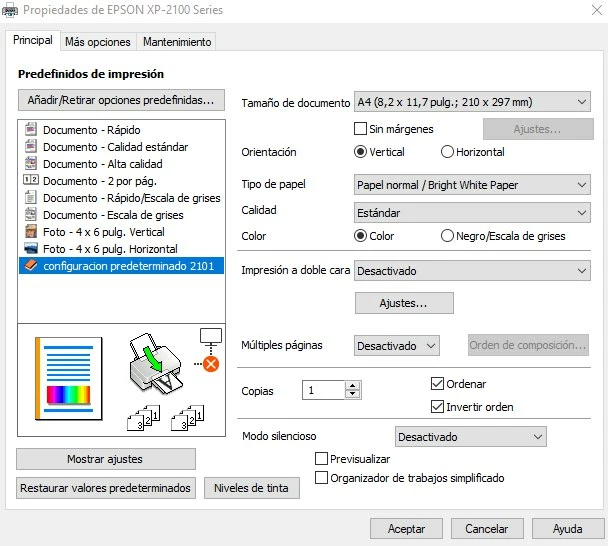The image size is (608, 546).
Task: Open the Calidad dropdown
Action: pyautogui.click(x=472, y=213)
